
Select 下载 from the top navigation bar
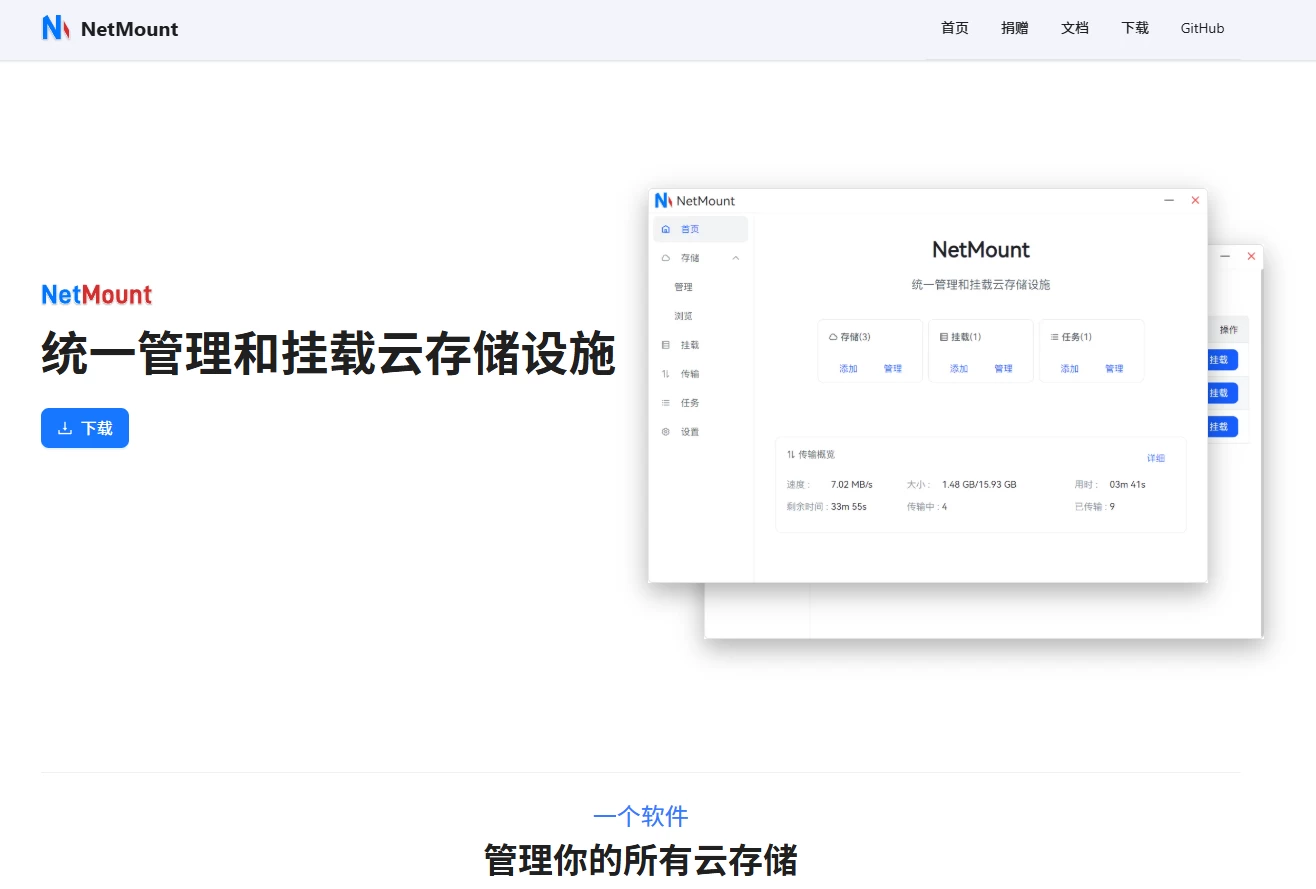pos(1134,28)
